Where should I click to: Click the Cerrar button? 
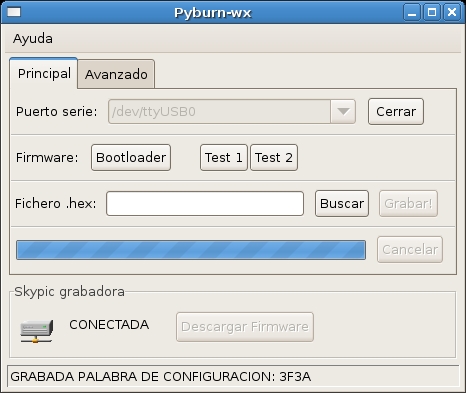pos(396,111)
